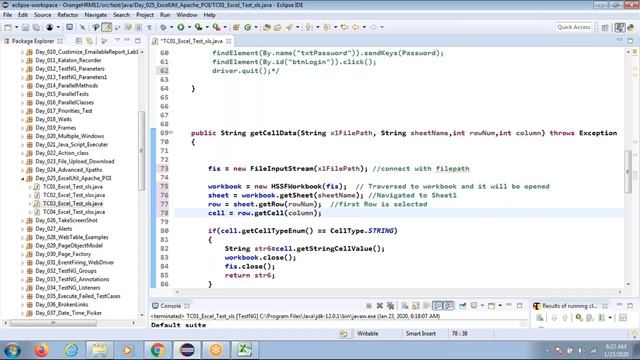Open the Navigate menu
The height and width of the screenshot is (360, 640).
point(96,15)
